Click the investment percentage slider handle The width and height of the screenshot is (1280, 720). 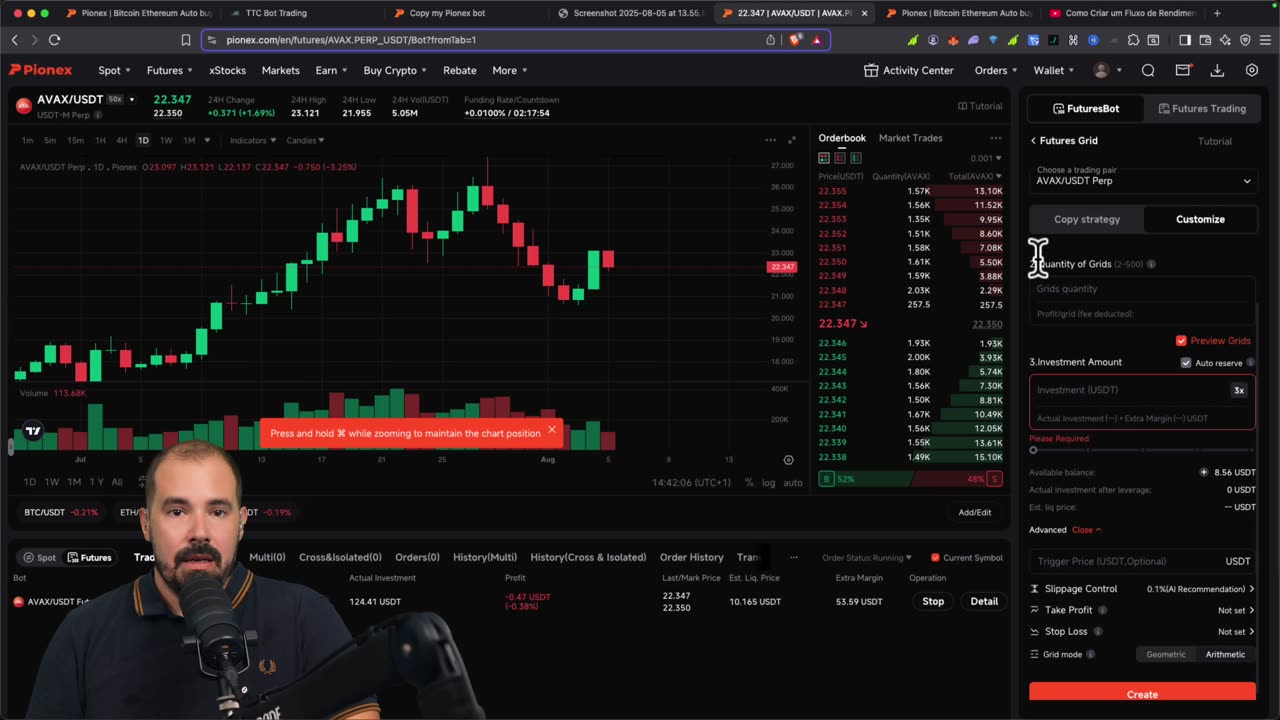pyautogui.click(x=1034, y=450)
